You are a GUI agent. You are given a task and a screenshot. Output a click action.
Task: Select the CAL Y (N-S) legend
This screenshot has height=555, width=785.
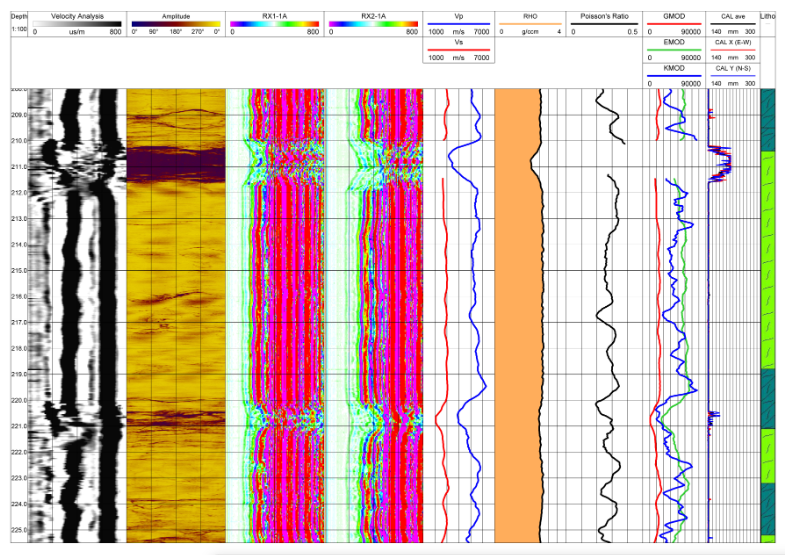pyautogui.click(x=731, y=68)
